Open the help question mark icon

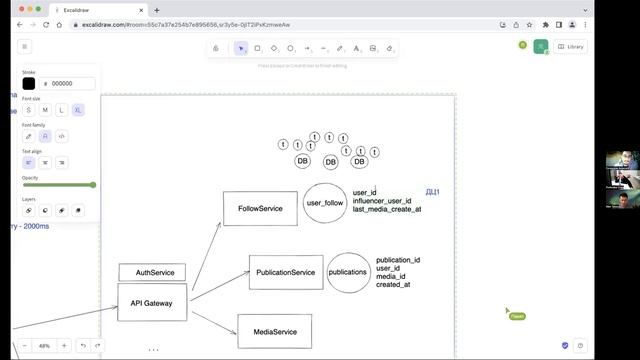580,346
